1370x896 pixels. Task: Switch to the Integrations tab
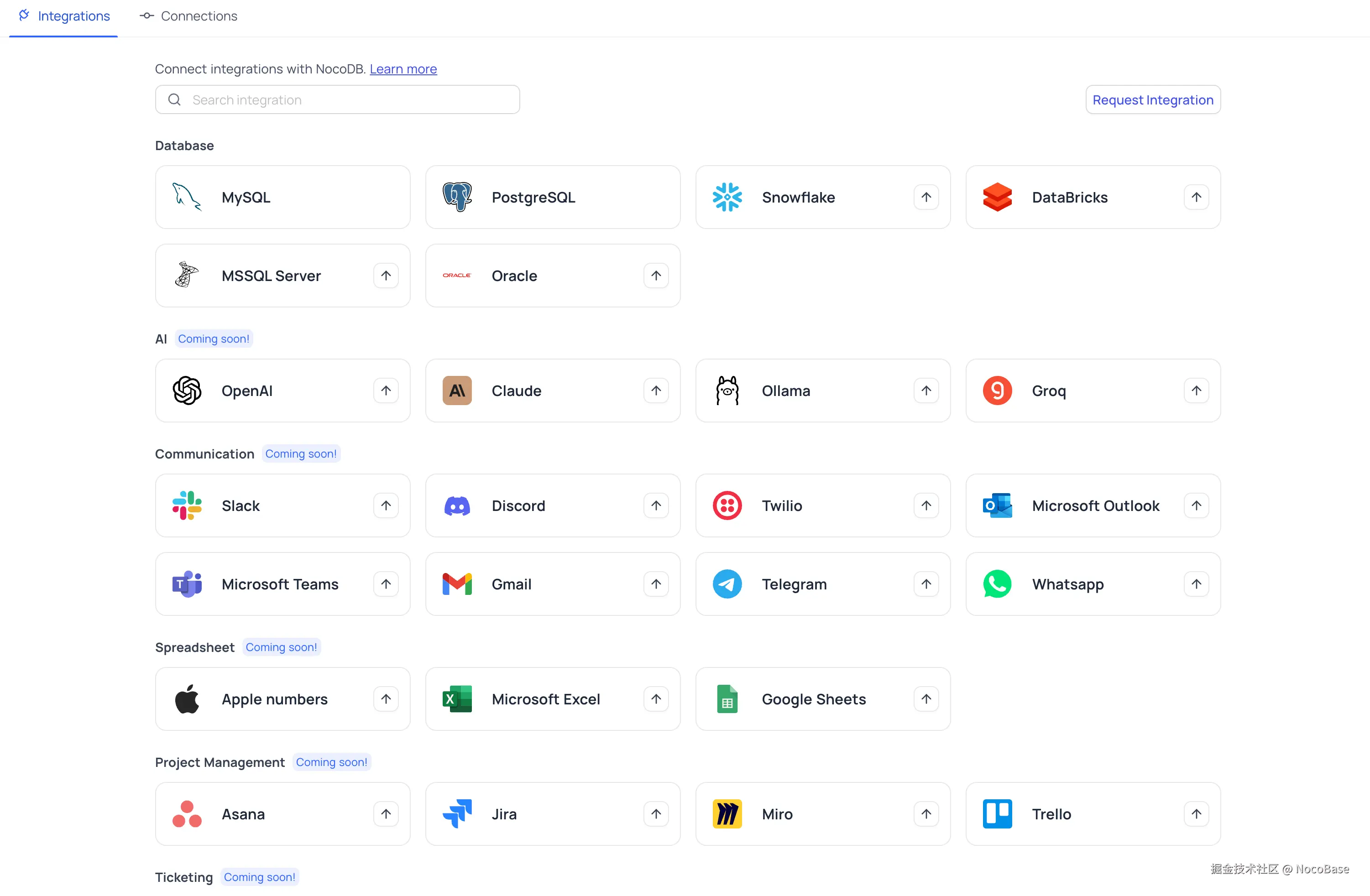point(64,16)
